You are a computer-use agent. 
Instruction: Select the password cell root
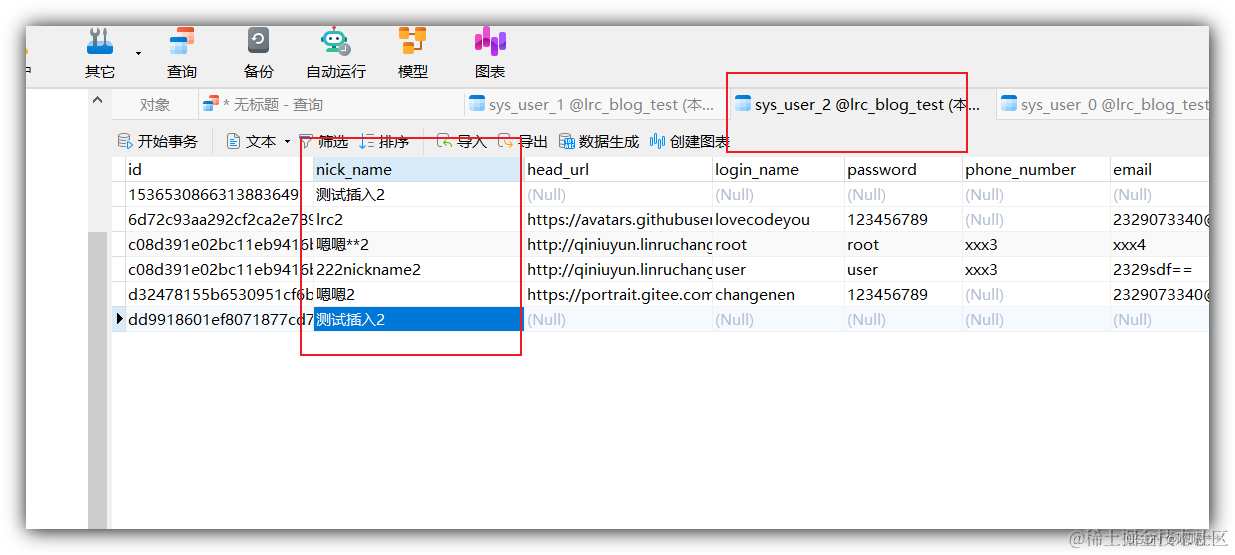coord(903,244)
